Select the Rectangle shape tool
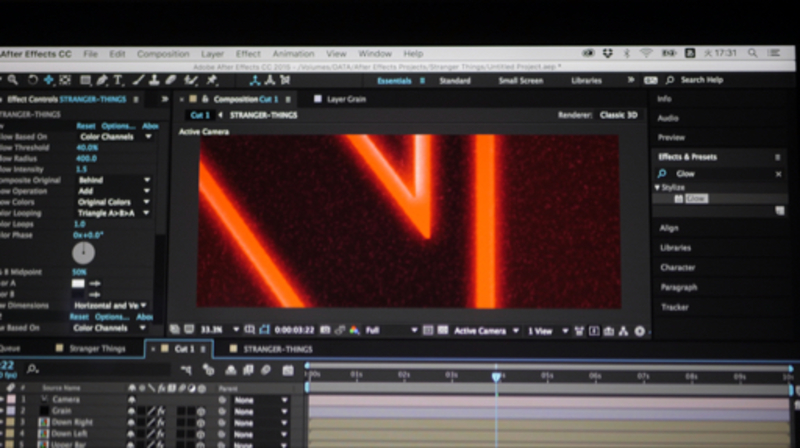Viewport: 800px width, 448px height. 85,80
